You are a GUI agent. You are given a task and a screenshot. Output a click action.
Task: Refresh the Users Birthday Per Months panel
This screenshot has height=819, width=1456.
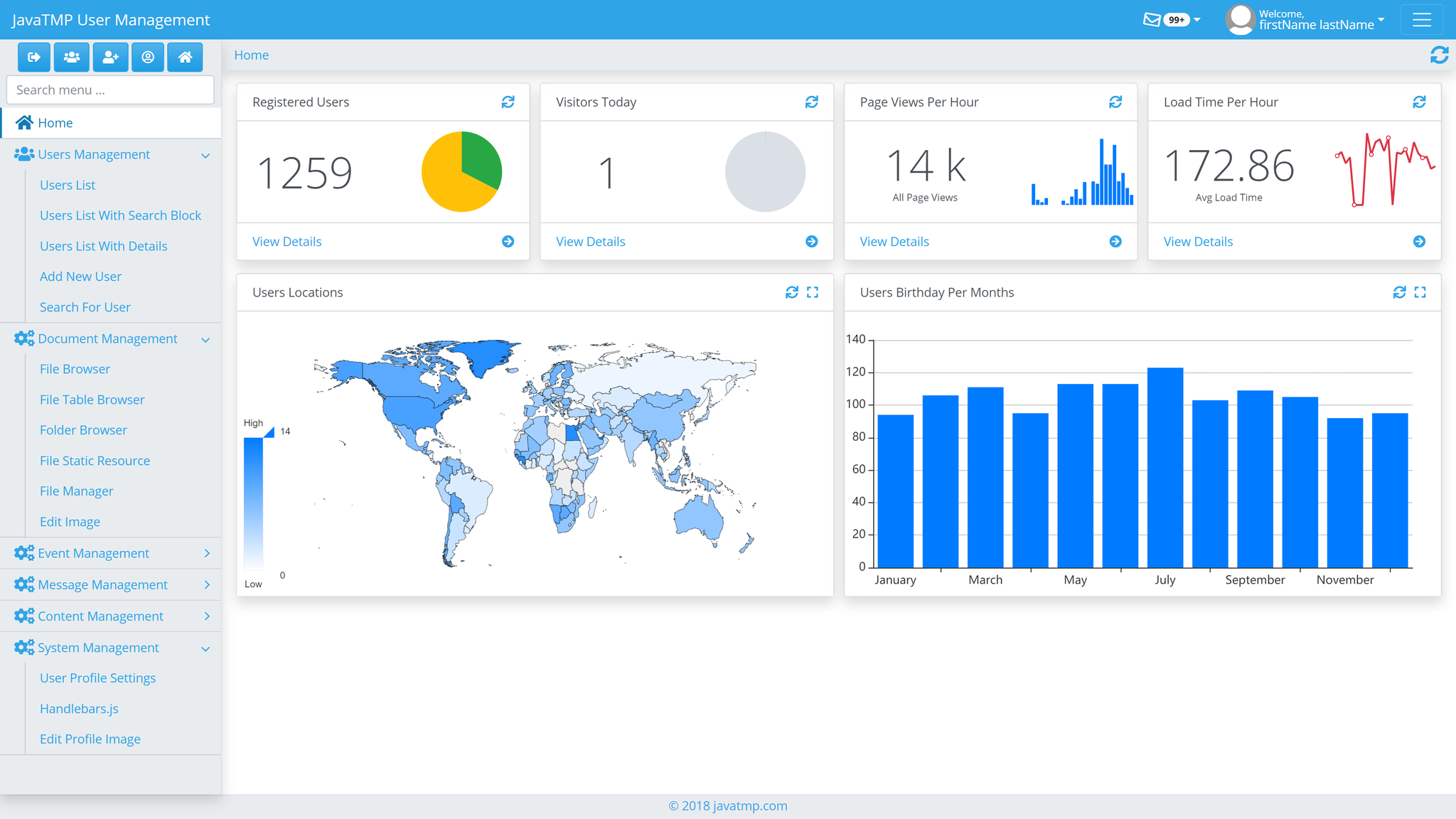[x=1399, y=292]
